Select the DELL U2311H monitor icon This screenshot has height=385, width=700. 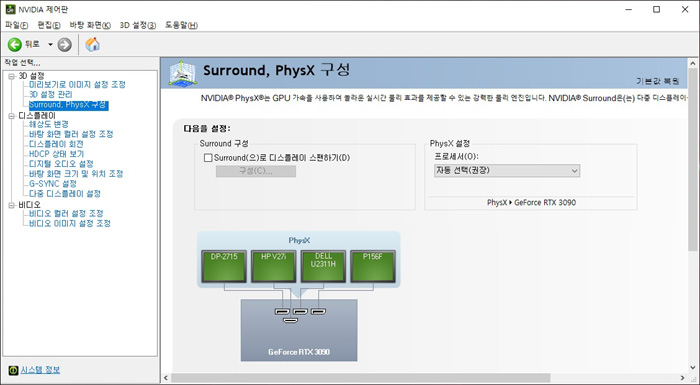click(323, 266)
